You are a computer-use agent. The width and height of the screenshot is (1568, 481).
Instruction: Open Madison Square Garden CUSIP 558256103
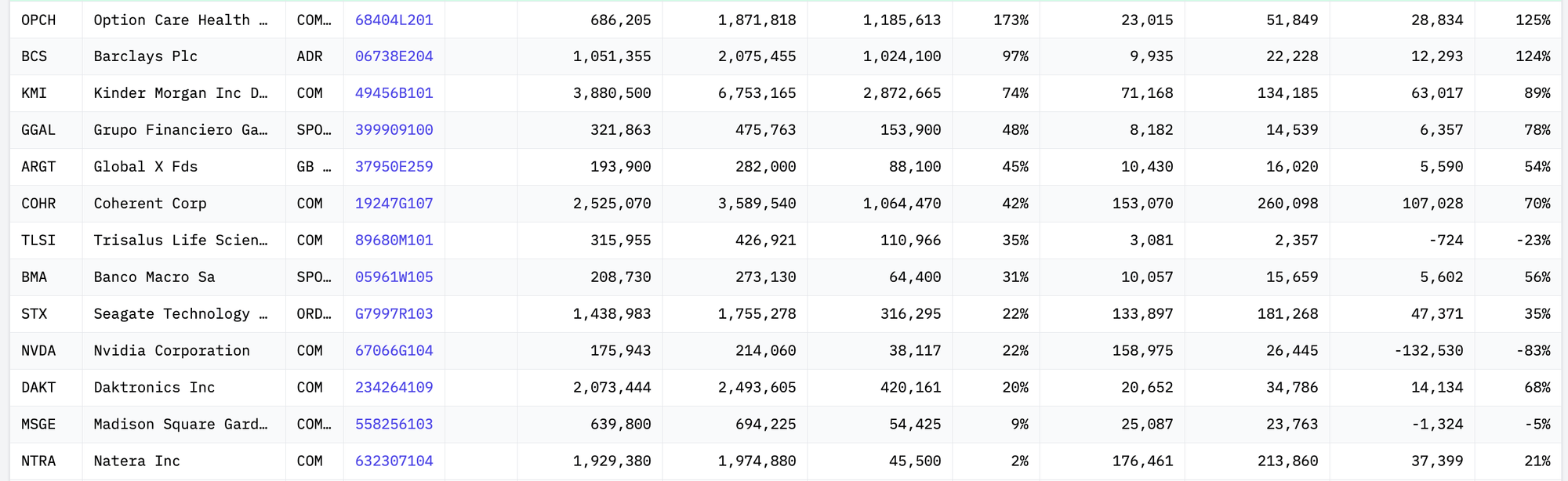394,425
